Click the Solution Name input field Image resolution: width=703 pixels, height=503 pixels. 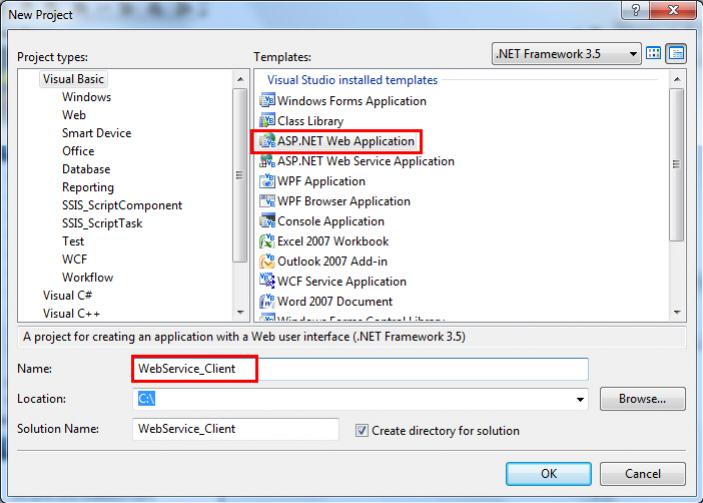click(236, 429)
